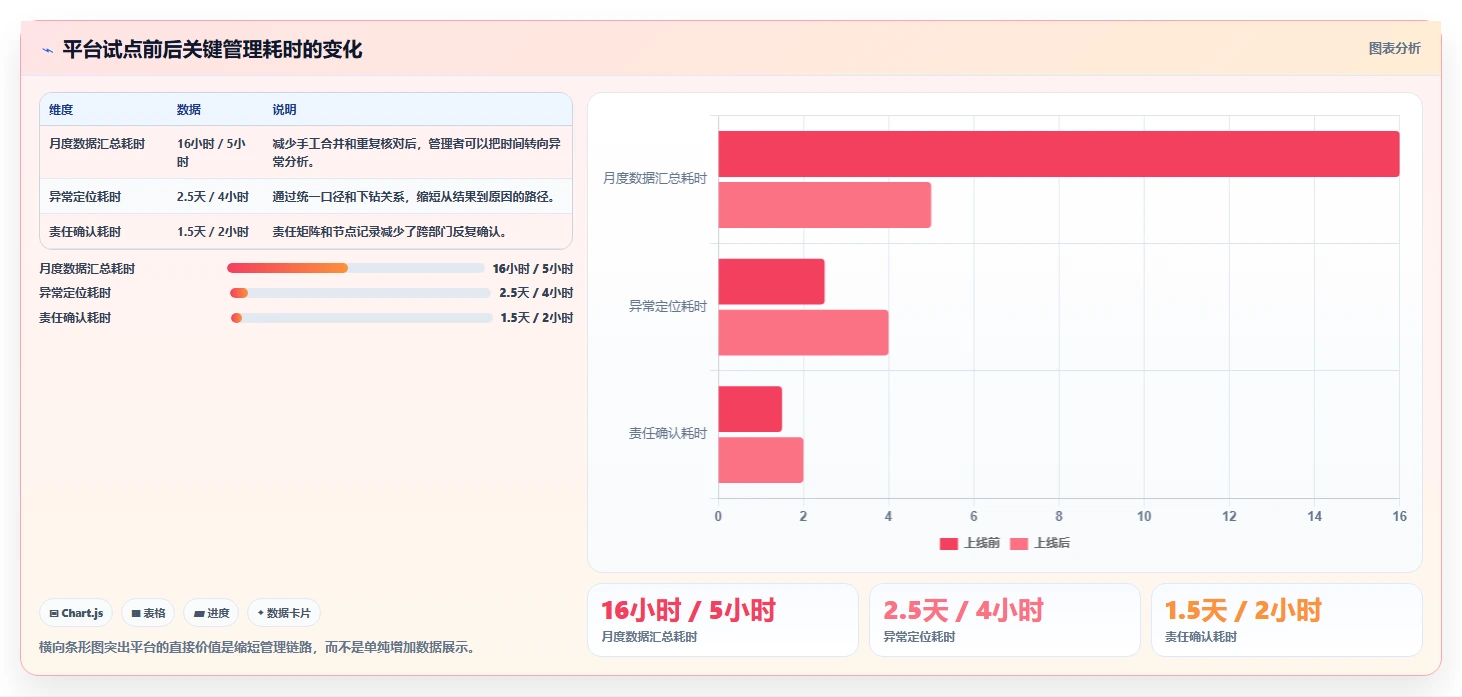The image size is (1462, 697).
Task: Click the 1.5天 / 2小时 data card
Action: (1287, 620)
